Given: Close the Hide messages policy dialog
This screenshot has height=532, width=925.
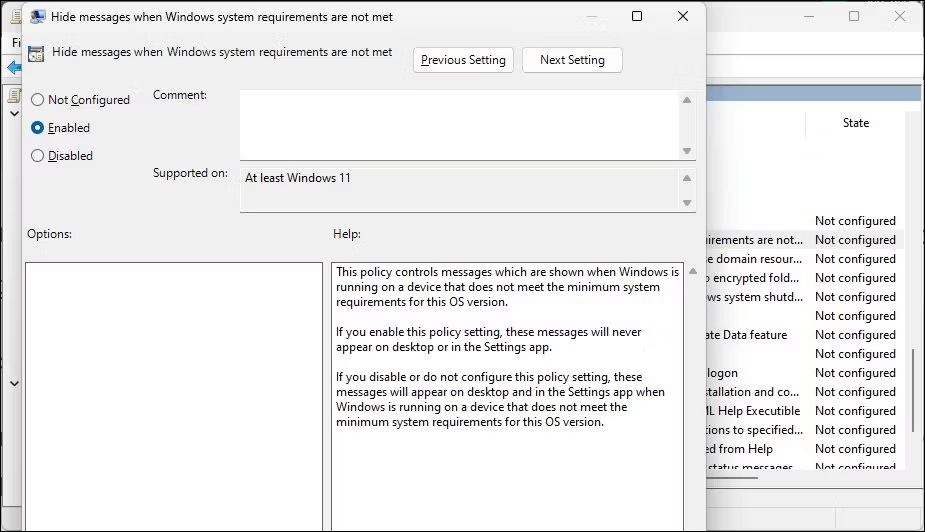Looking at the screenshot, I should (683, 16).
